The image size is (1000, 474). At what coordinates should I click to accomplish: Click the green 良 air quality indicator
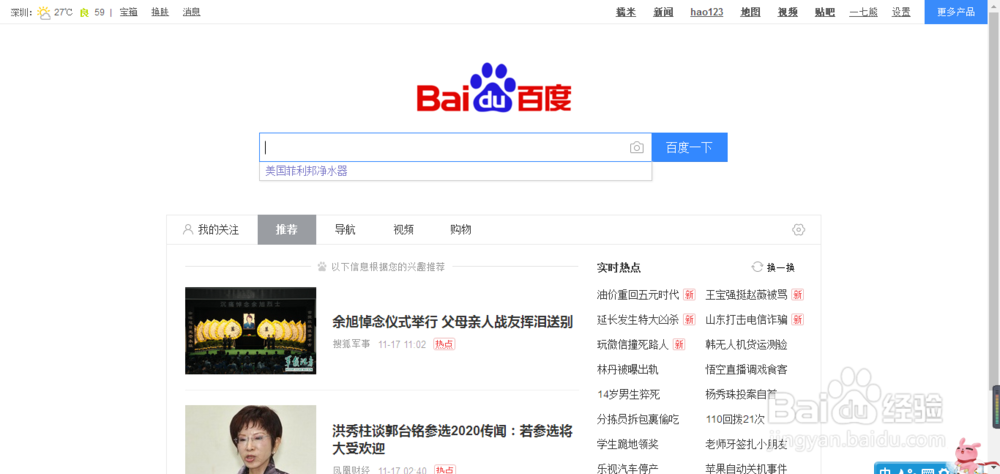click(x=84, y=12)
